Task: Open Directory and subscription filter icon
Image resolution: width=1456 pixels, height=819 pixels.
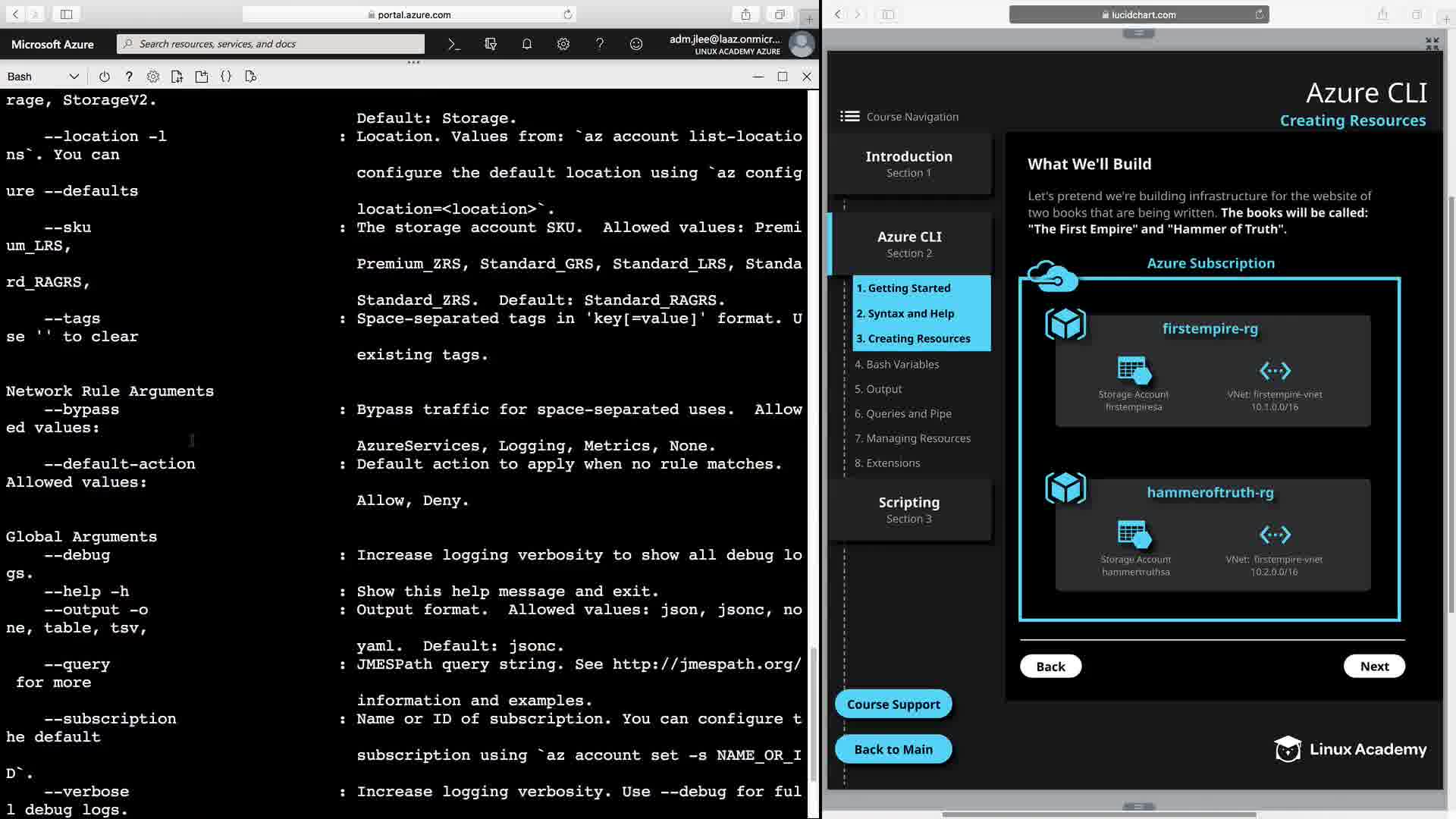Action: pyautogui.click(x=491, y=44)
